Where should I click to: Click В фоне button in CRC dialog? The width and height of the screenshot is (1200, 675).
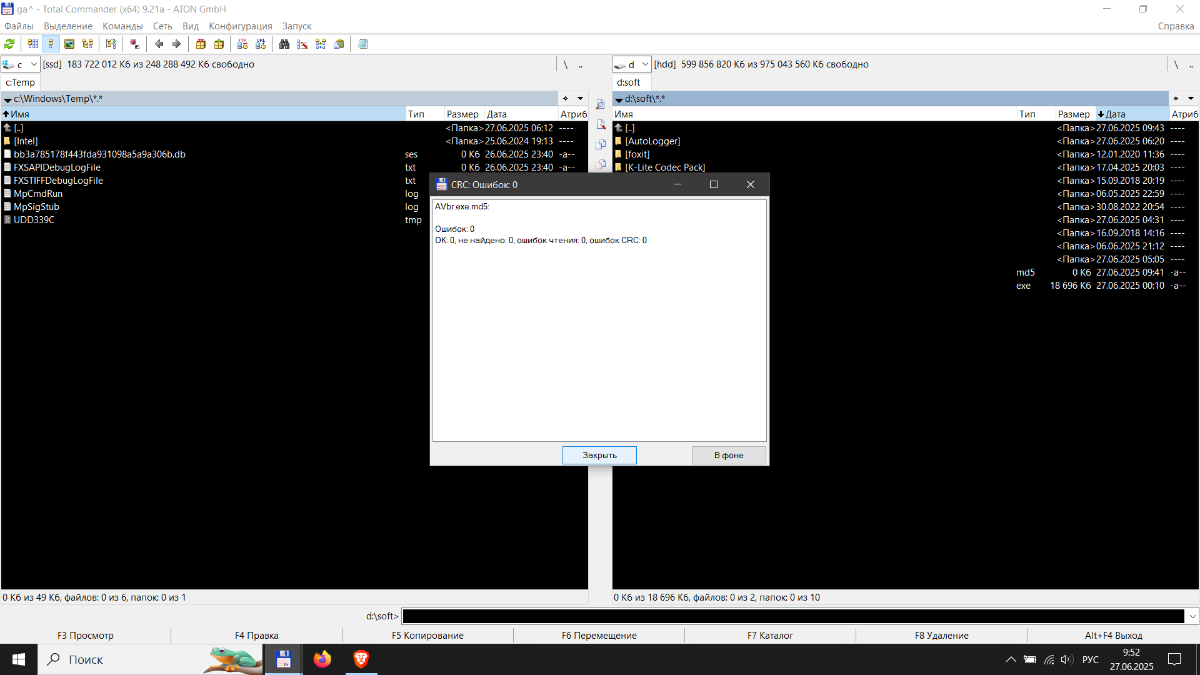[729, 455]
